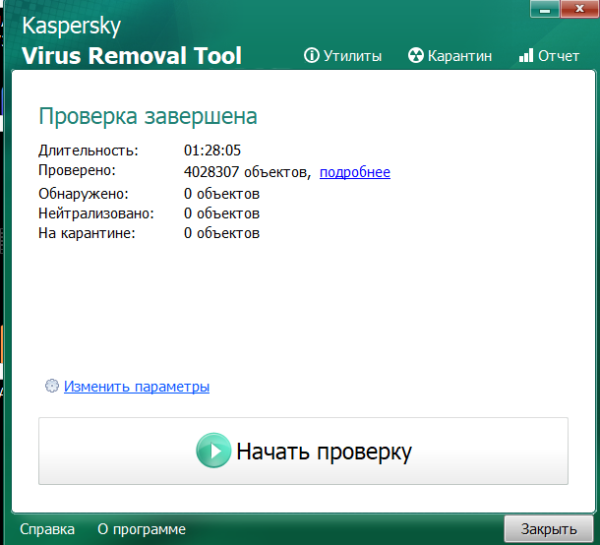Open Справка in the bottom bar

pyautogui.click(x=47, y=529)
